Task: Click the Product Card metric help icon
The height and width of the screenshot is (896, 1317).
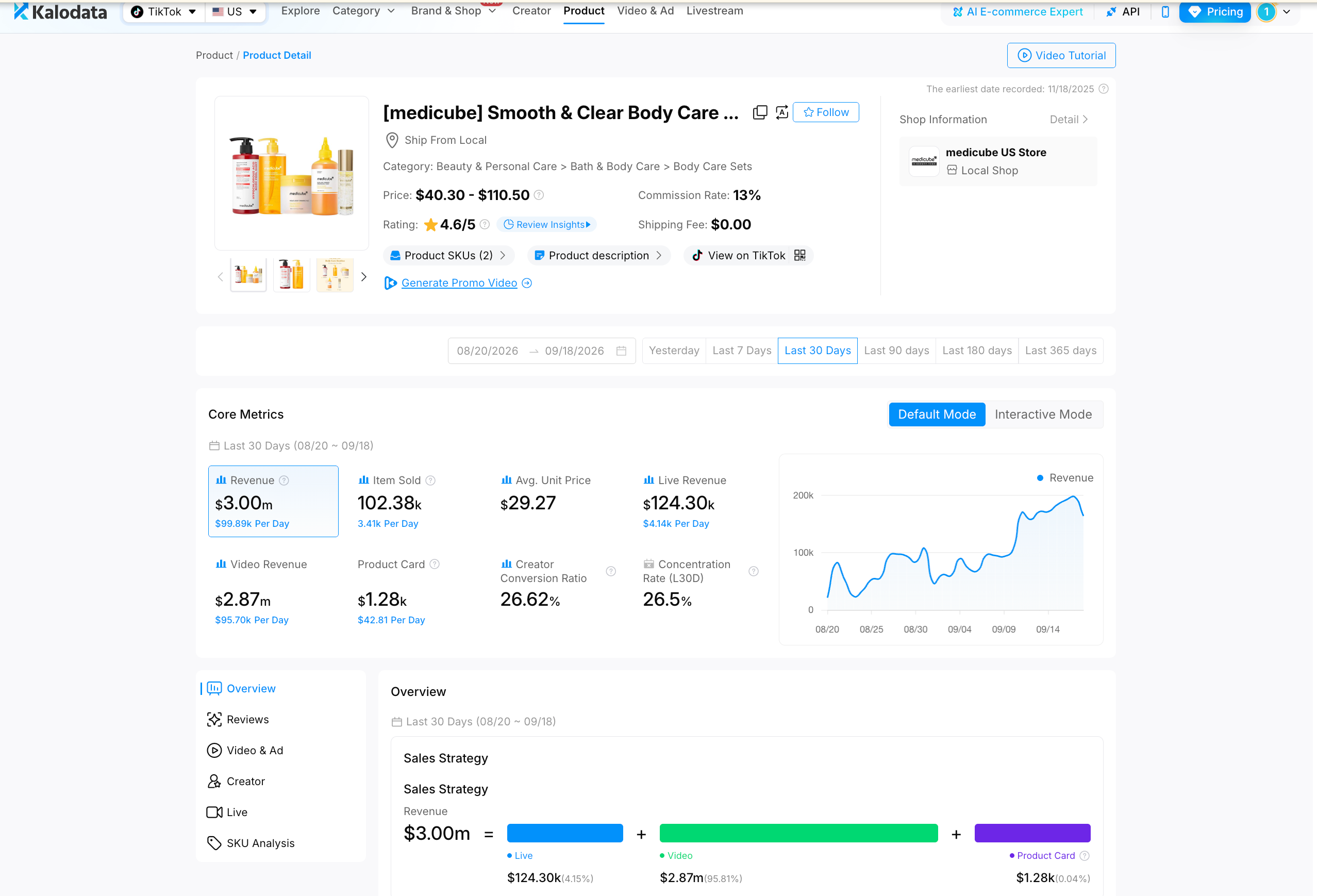Action: (435, 565)
